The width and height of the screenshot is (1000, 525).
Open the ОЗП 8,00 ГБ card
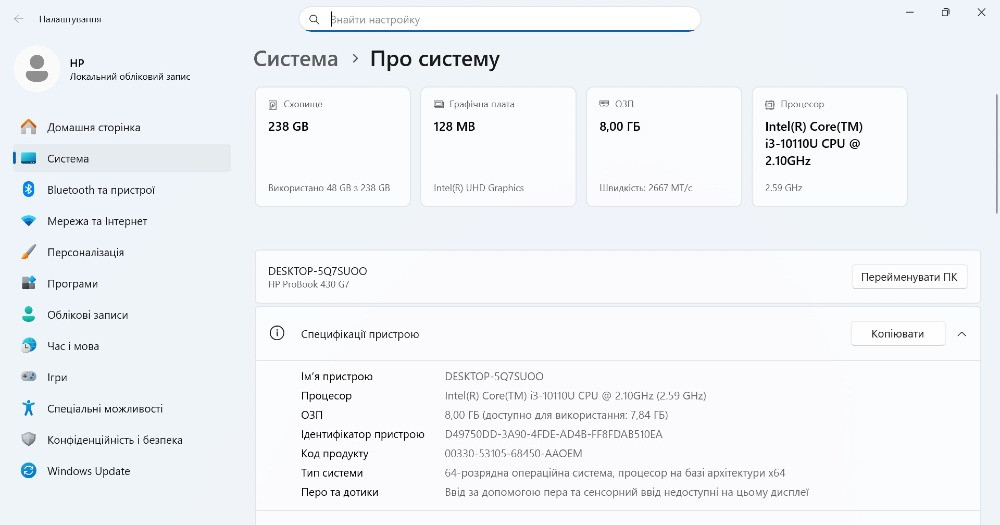pos(664,147)
